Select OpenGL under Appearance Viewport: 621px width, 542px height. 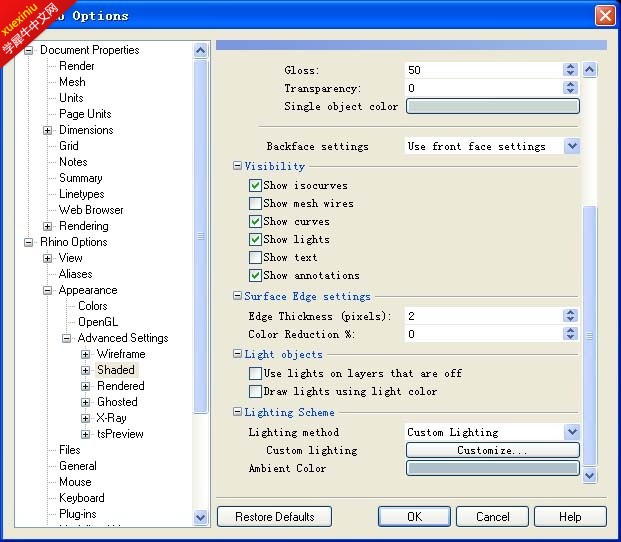(x=98, y=322)
